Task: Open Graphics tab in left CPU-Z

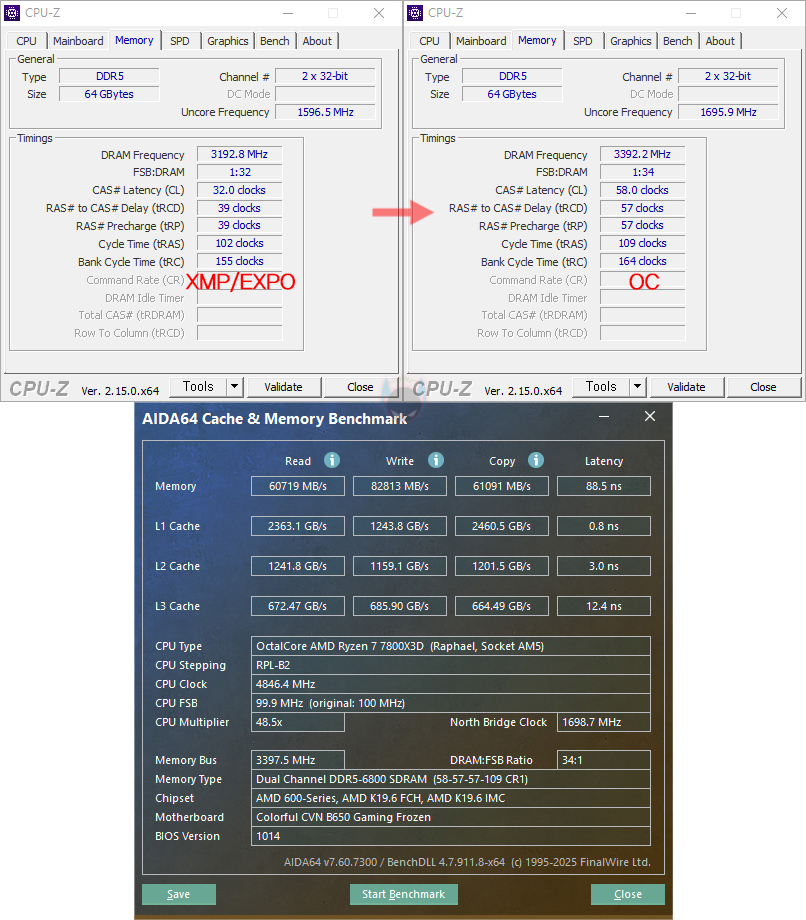Action: coord(228,41)
